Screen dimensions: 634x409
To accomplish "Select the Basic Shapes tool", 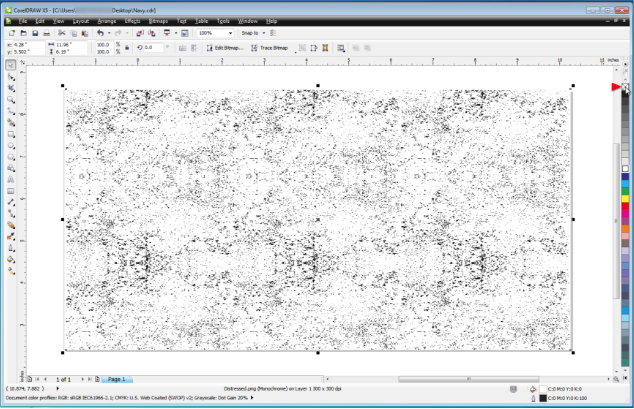I will pyautogui.click(x=11, y=168).
